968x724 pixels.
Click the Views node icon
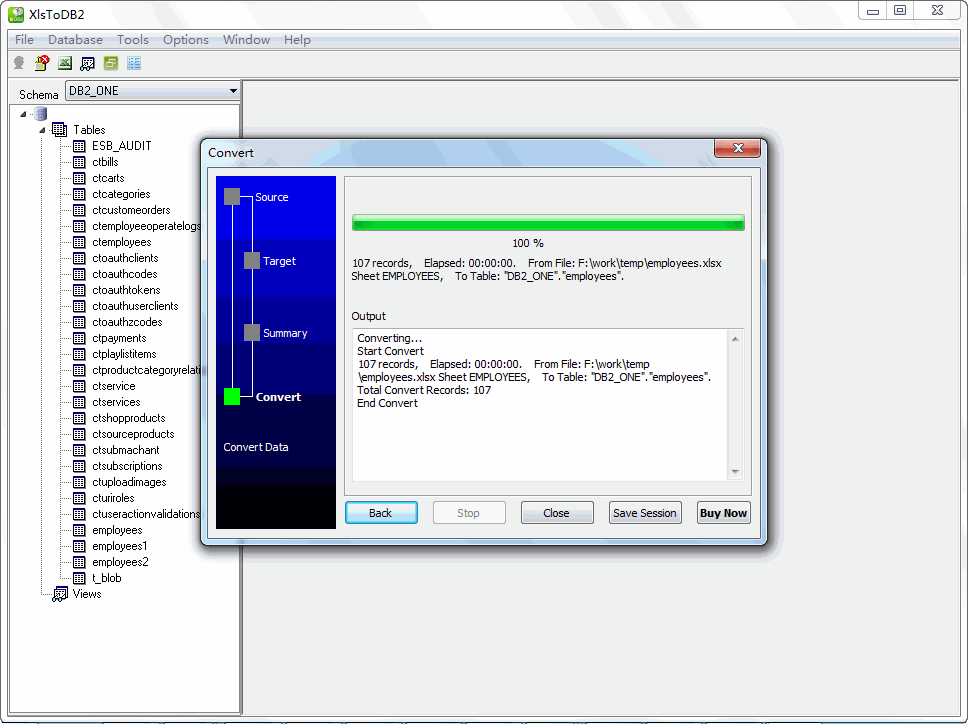pyautogui.click(x=60, y=594)
